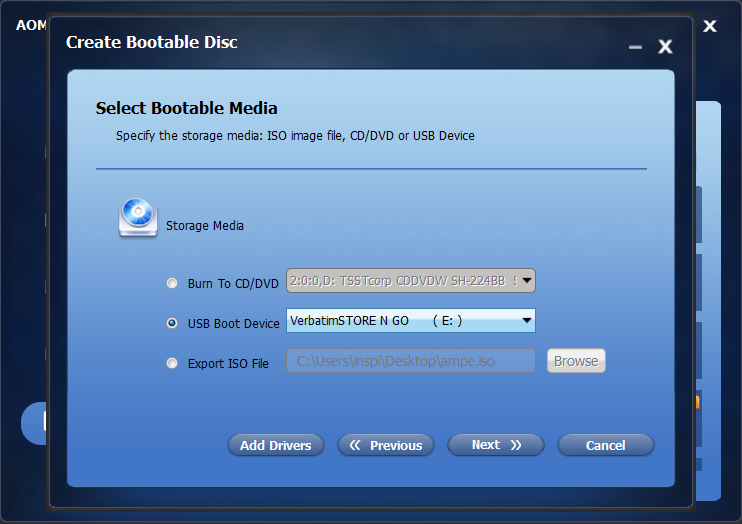Click the double-chevron arrows on the Previous button
Viewport: 742px width, 524px height.
[355, 445]
